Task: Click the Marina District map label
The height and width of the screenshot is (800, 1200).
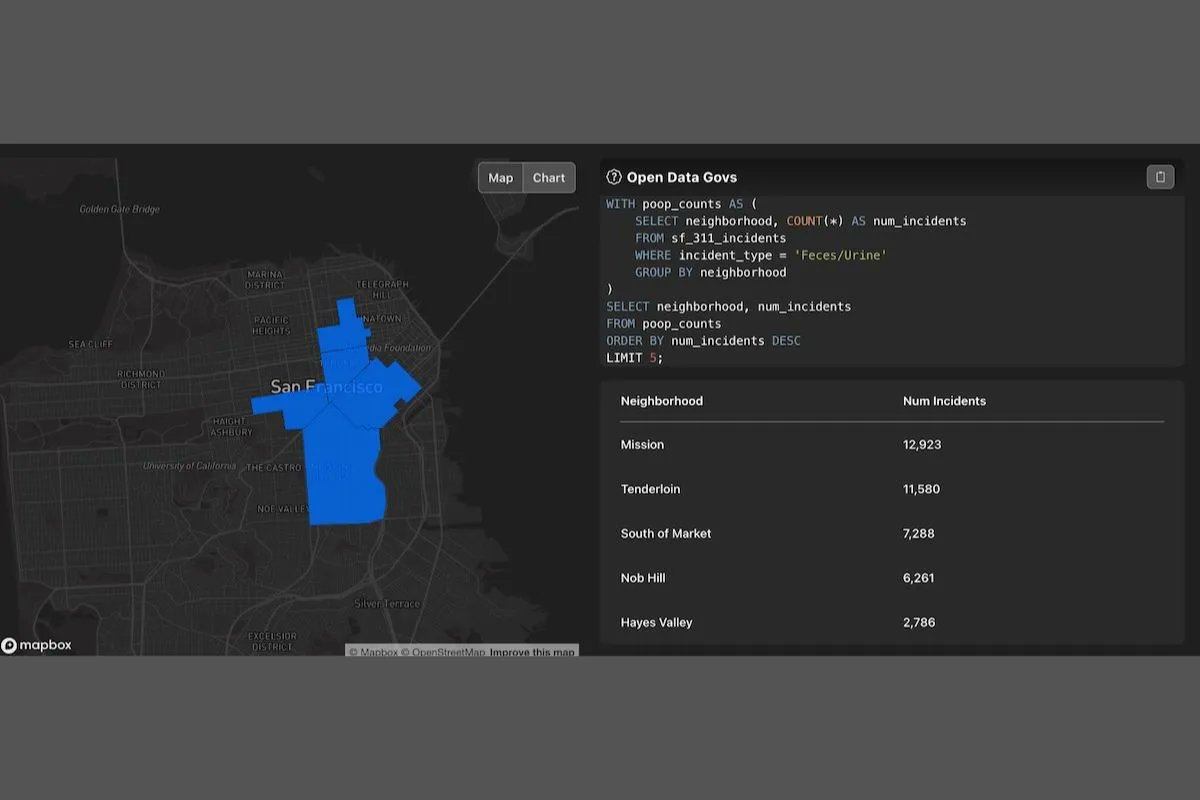Action: (x=265, y=279)
